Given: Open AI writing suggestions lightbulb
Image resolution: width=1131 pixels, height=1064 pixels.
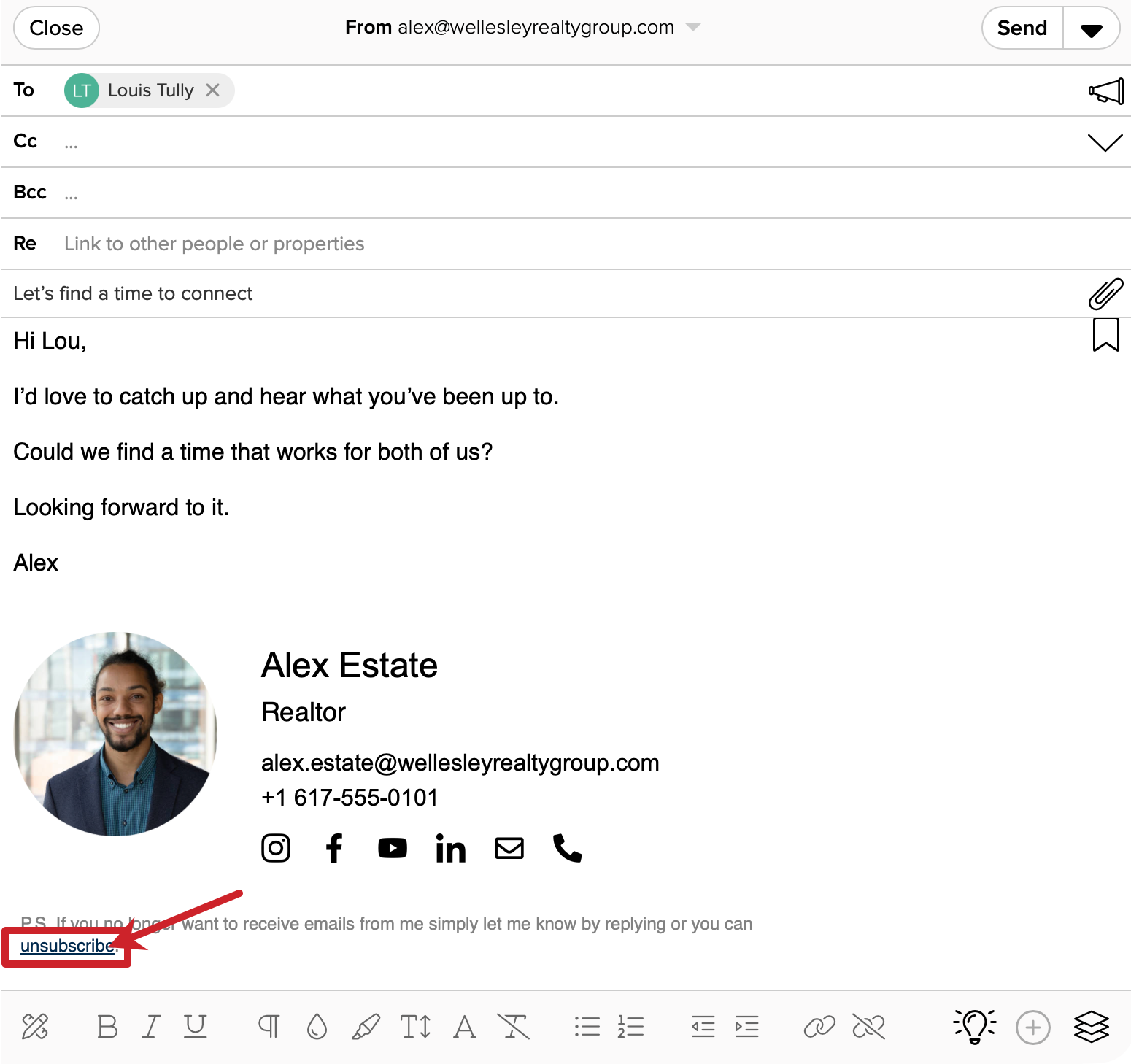Looking at the screenshot, I should [x=974, y=1027].
